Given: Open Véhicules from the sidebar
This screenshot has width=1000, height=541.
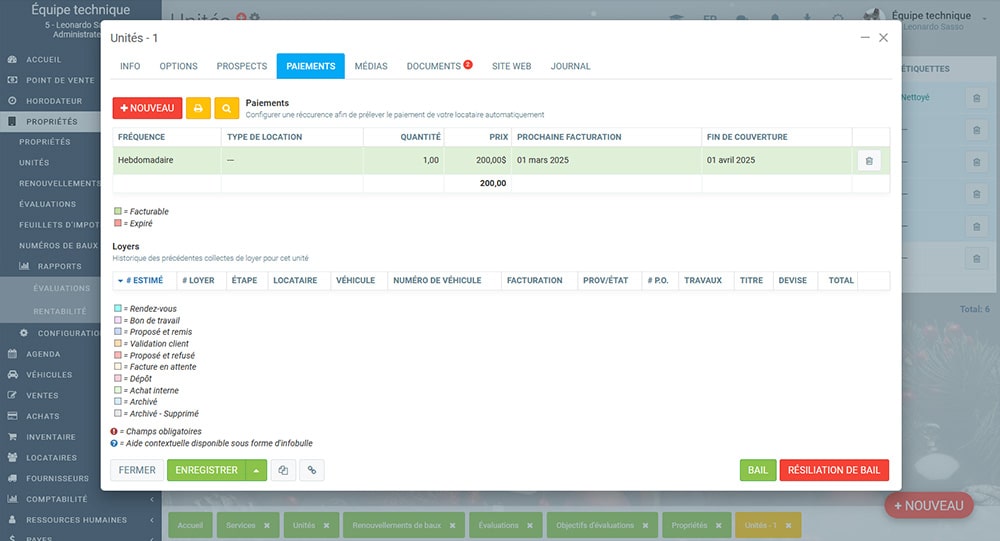Looking at the screenshot, I should pyautogui.click(x=49, y=374).
